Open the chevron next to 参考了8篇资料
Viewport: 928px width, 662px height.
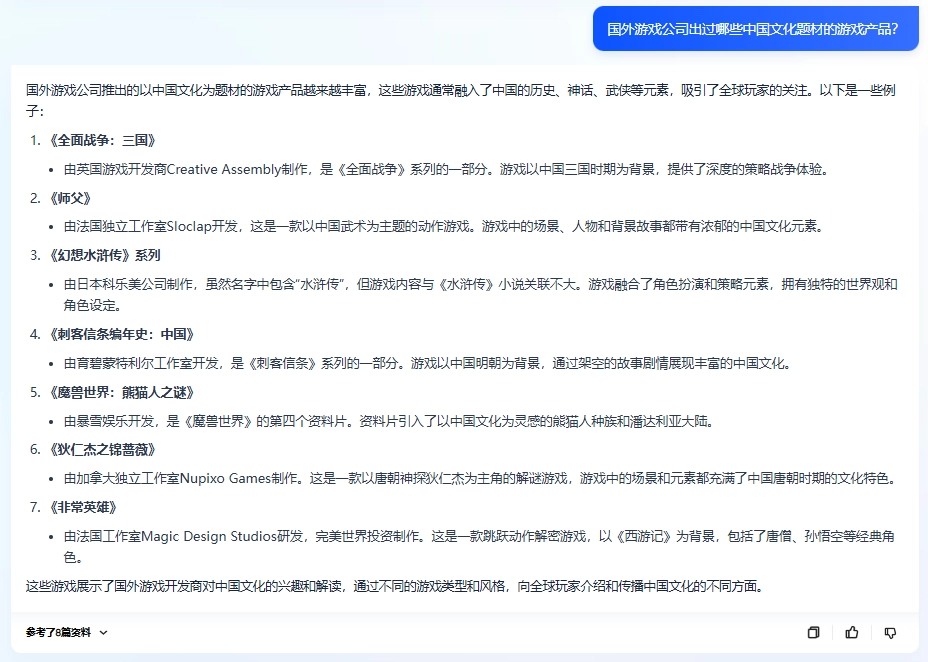pyautogui.click(x=103, y=632)
